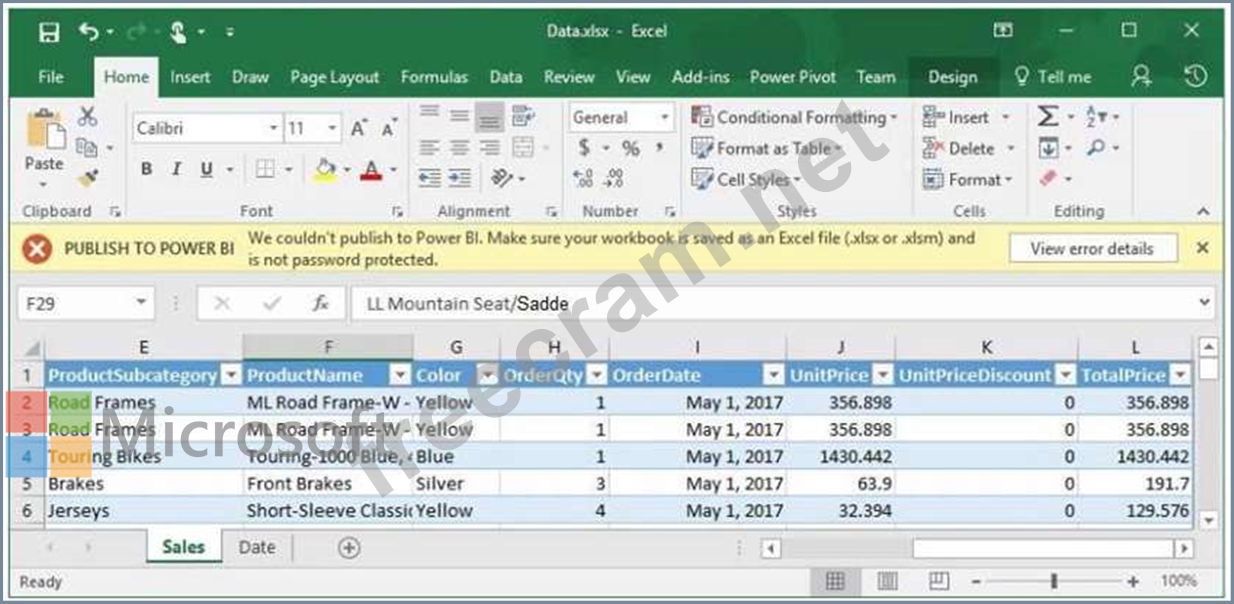Open the File tab
Screen dimensions: 1234x604
click(x=50, y=77)
